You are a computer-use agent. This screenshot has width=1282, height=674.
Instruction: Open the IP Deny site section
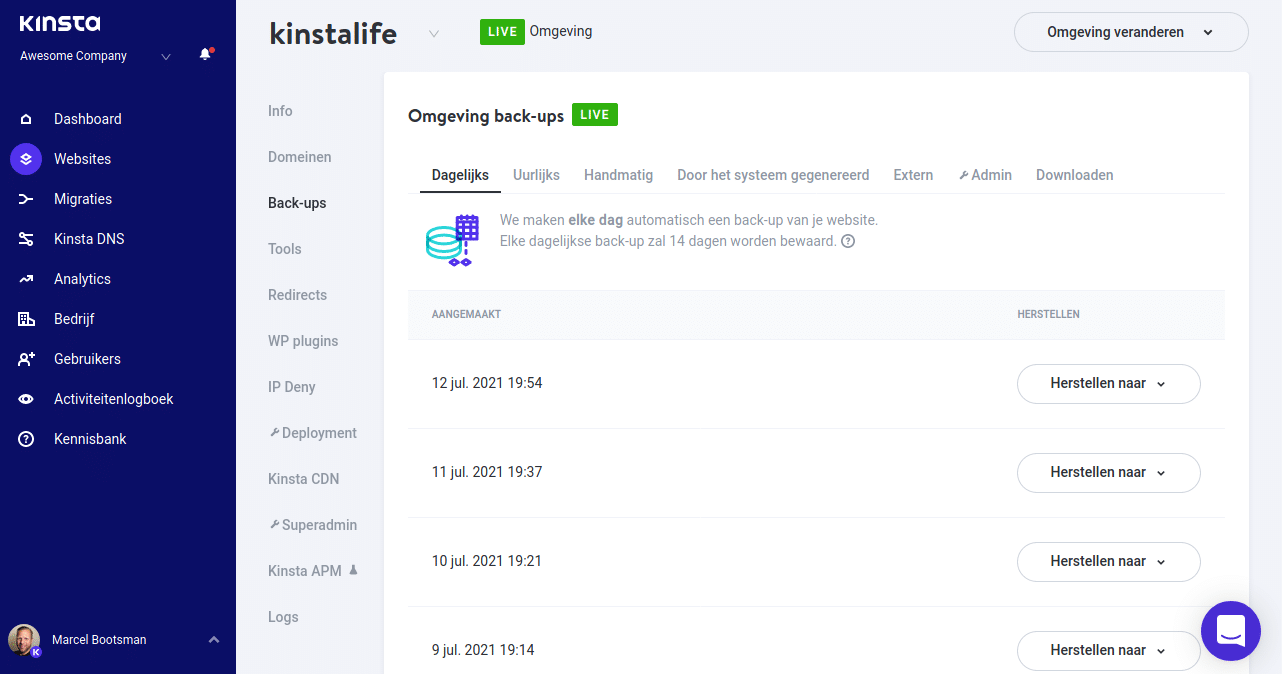point(292,387)
